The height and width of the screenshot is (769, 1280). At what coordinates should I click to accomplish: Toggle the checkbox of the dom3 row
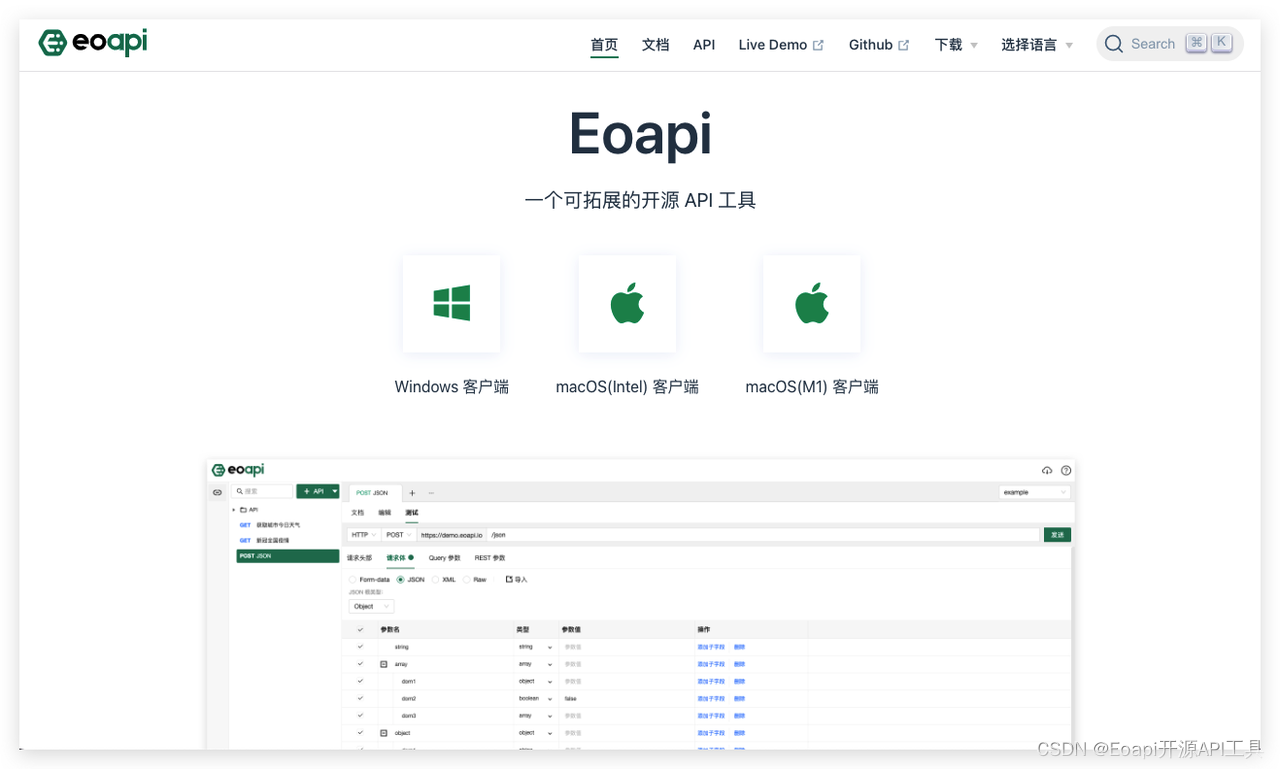click(x=360, y=715)
